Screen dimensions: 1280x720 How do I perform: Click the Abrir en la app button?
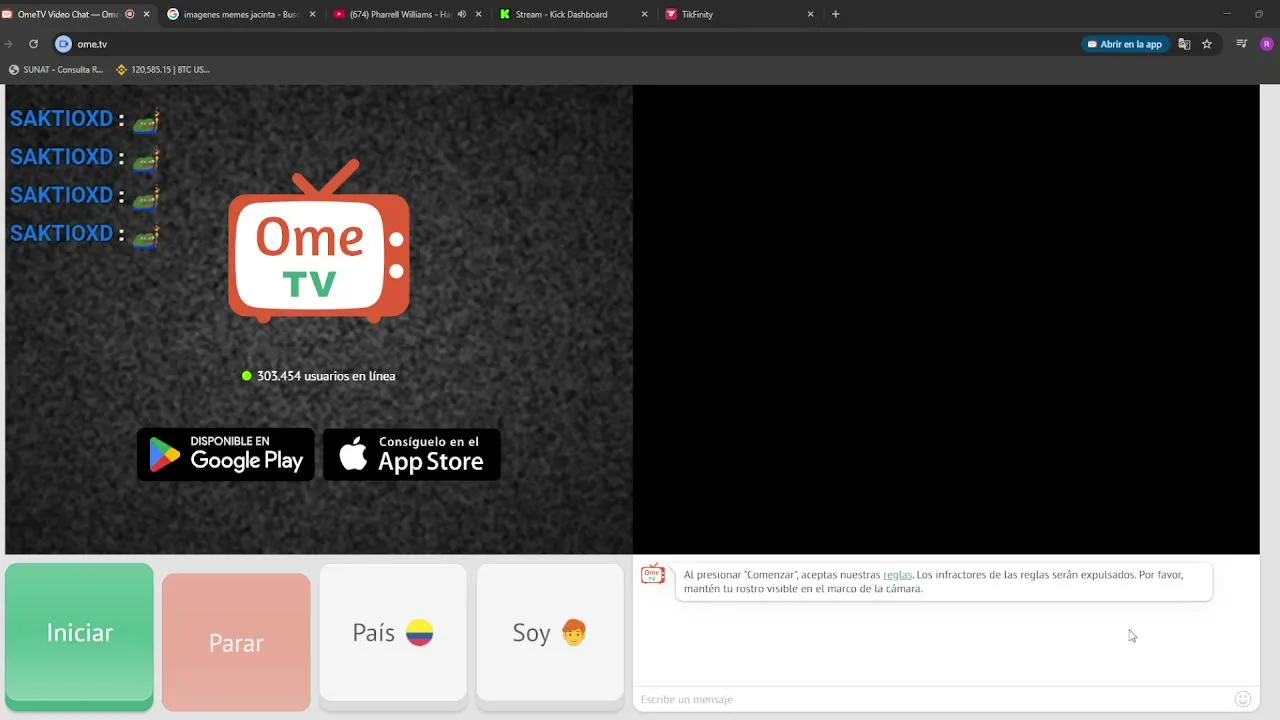1125,44
